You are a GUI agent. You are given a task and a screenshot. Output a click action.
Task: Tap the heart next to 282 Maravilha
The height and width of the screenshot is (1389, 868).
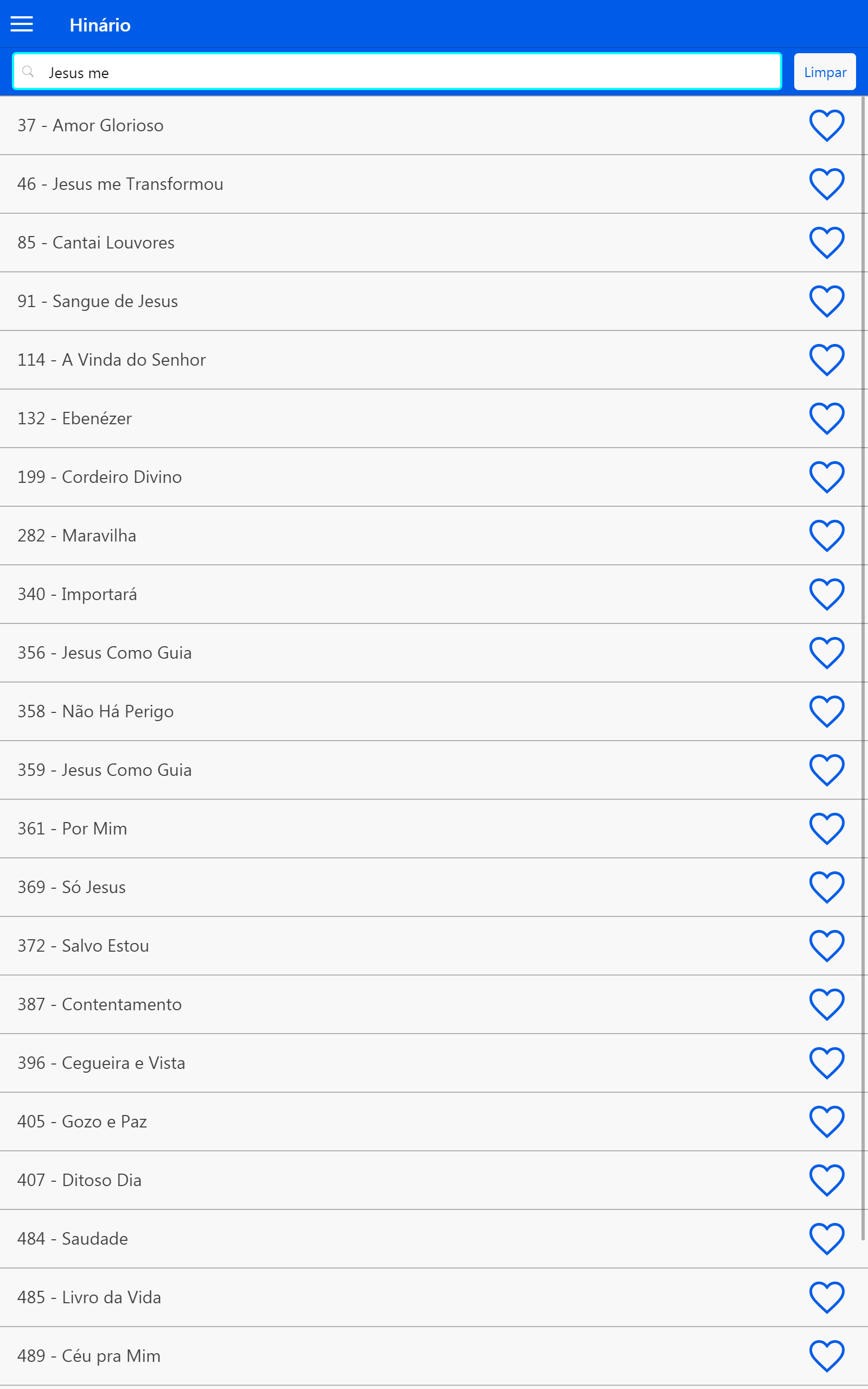827,535
